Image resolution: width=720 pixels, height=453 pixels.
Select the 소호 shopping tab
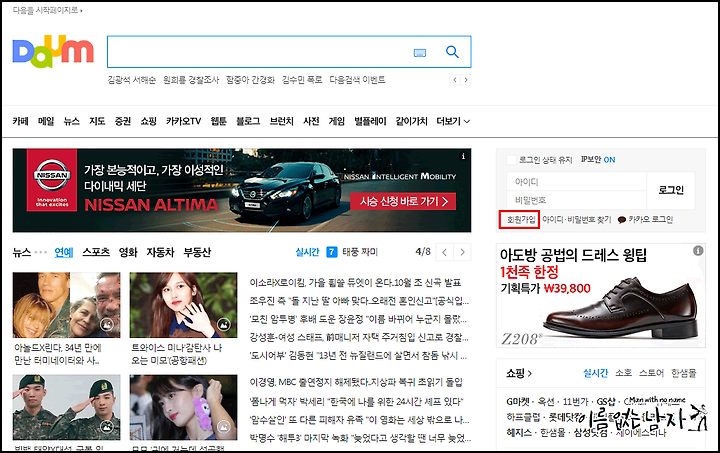pos(624,373)
